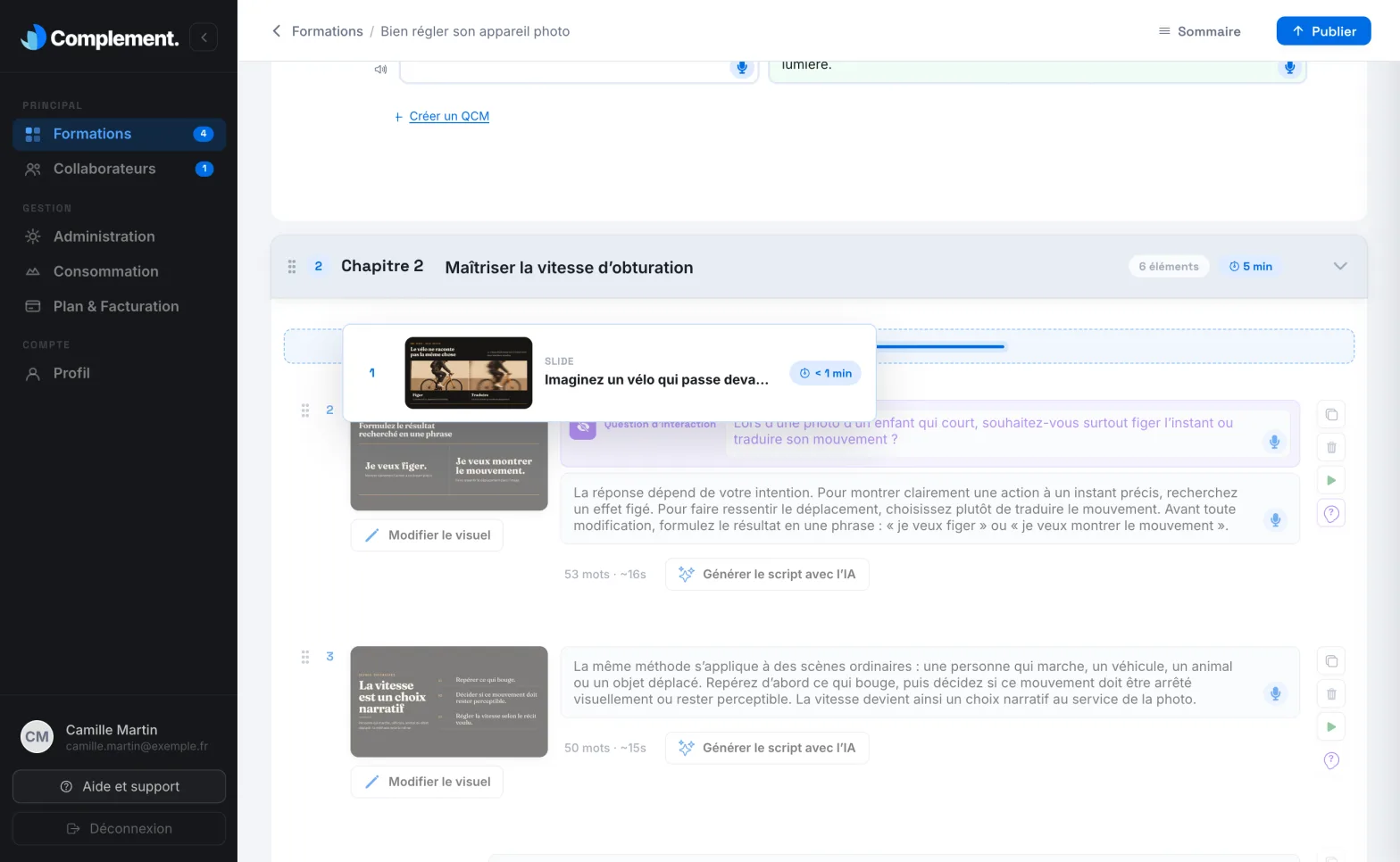Image resolution: width=1400 pixels, height=862 pixels.
Task: Generate script with AI for the 53 mots slide
Action: tap(767, 575)
